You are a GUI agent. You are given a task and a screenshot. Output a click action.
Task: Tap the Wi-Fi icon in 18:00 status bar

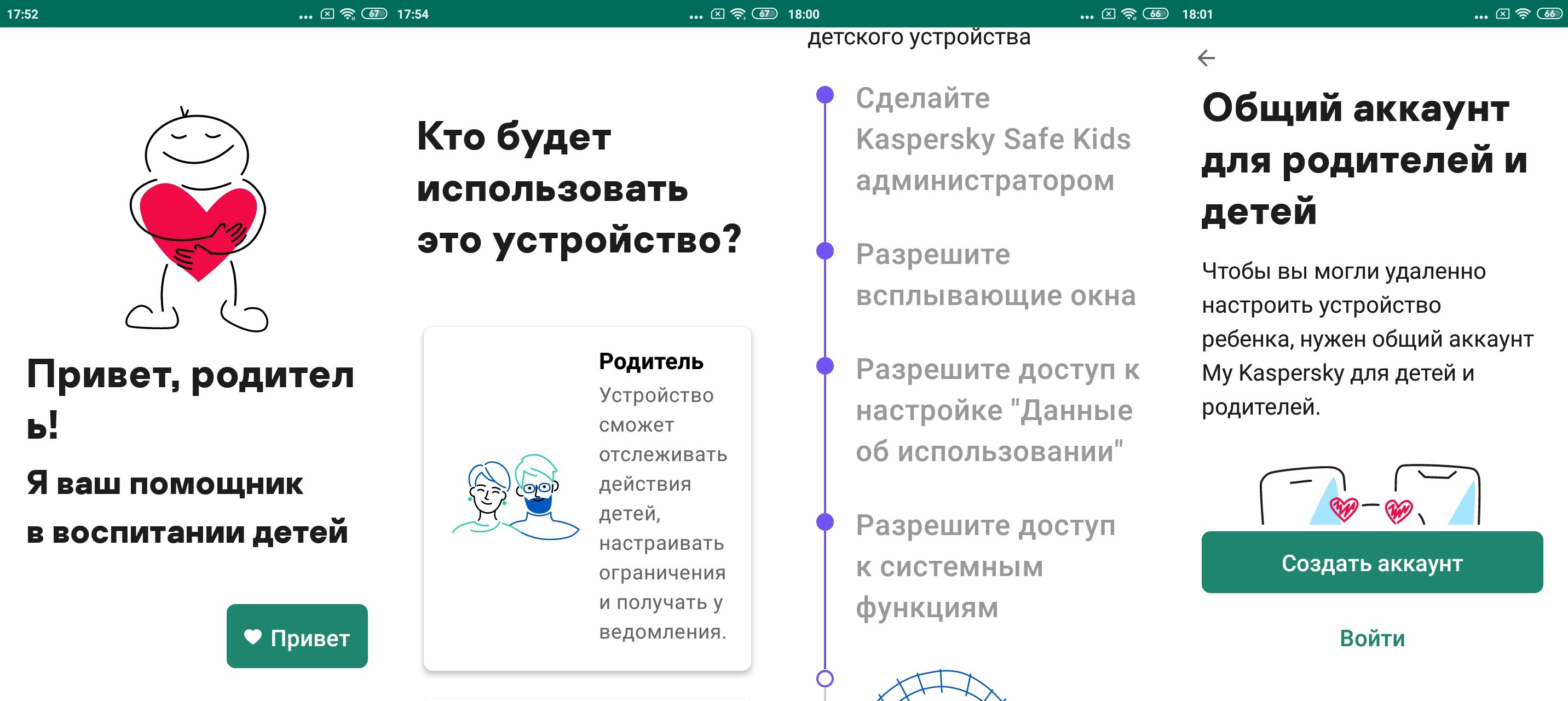[x=1128, y=13]
